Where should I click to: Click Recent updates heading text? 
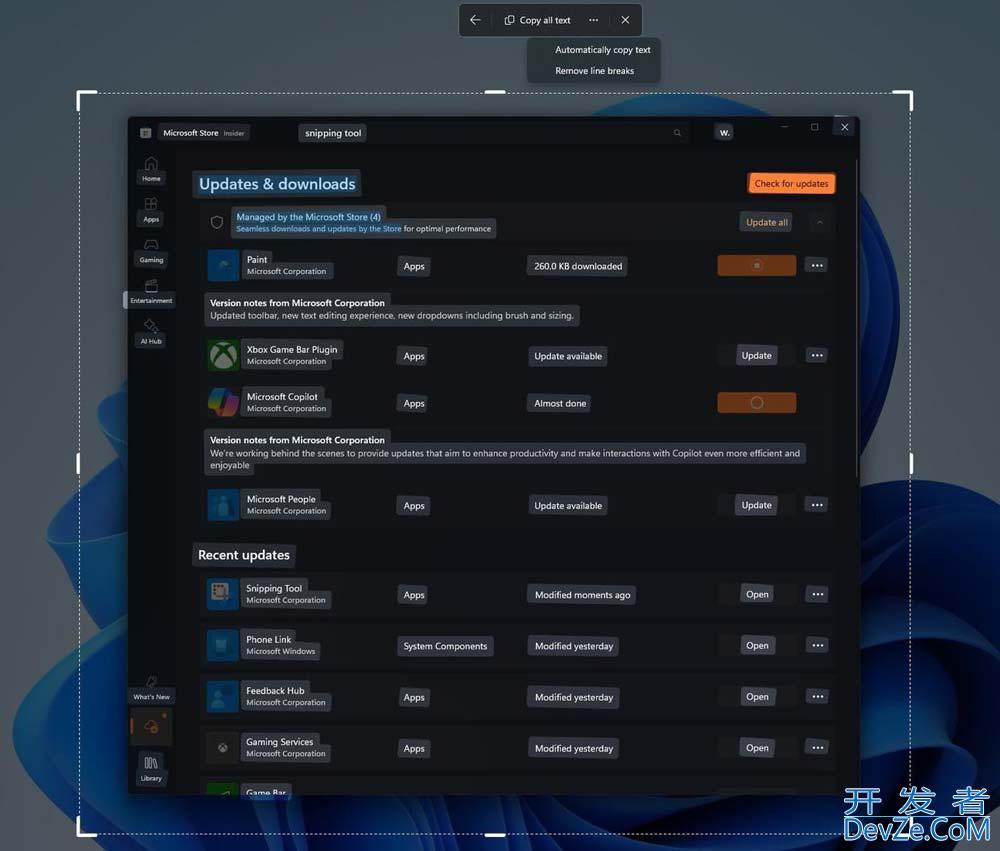coord(244,555)
